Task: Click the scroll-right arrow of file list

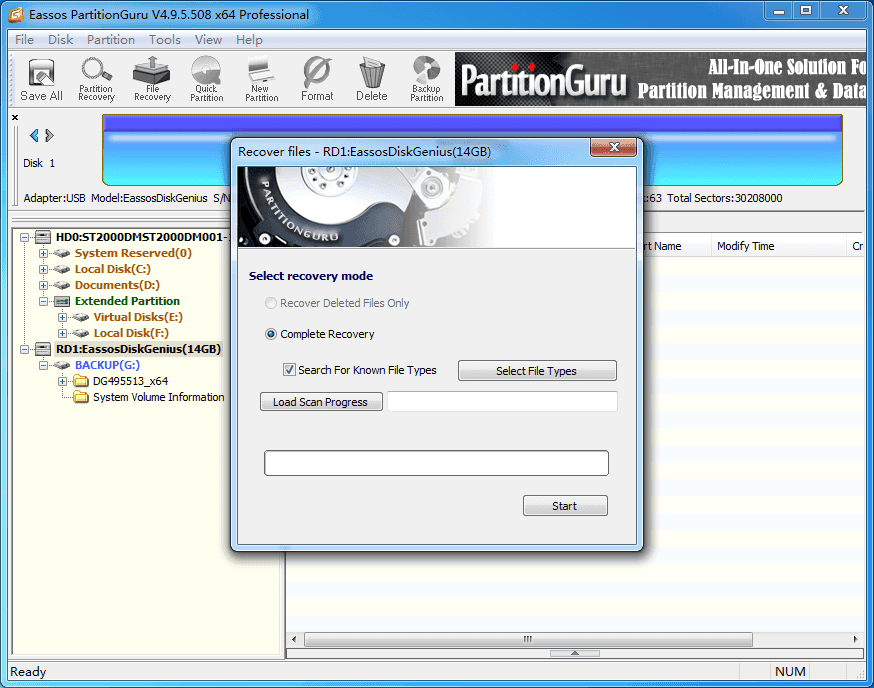Action: (856, 639)
